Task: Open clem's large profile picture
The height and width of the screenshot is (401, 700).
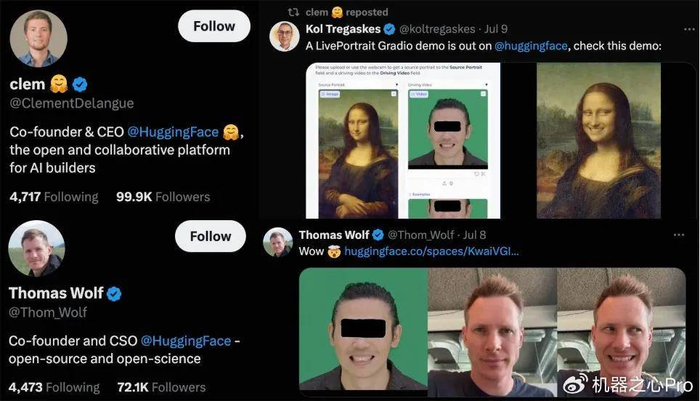Action: pyautogui.click(x=38, y=38)
